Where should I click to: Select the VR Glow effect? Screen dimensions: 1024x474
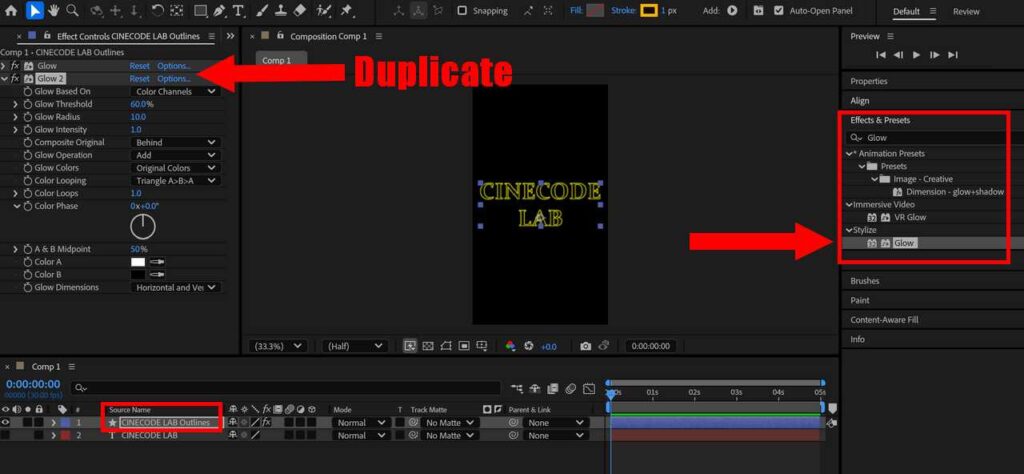point(911,217)
